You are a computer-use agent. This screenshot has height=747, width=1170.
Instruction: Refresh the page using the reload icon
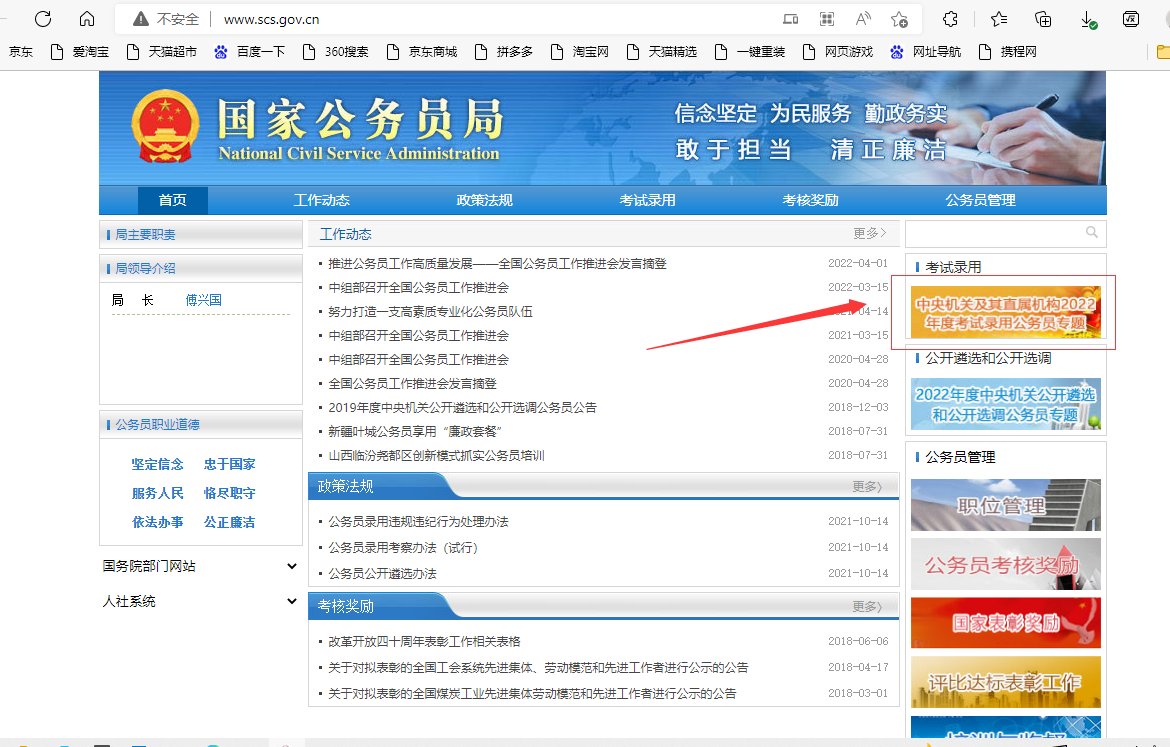coord(42,18)
